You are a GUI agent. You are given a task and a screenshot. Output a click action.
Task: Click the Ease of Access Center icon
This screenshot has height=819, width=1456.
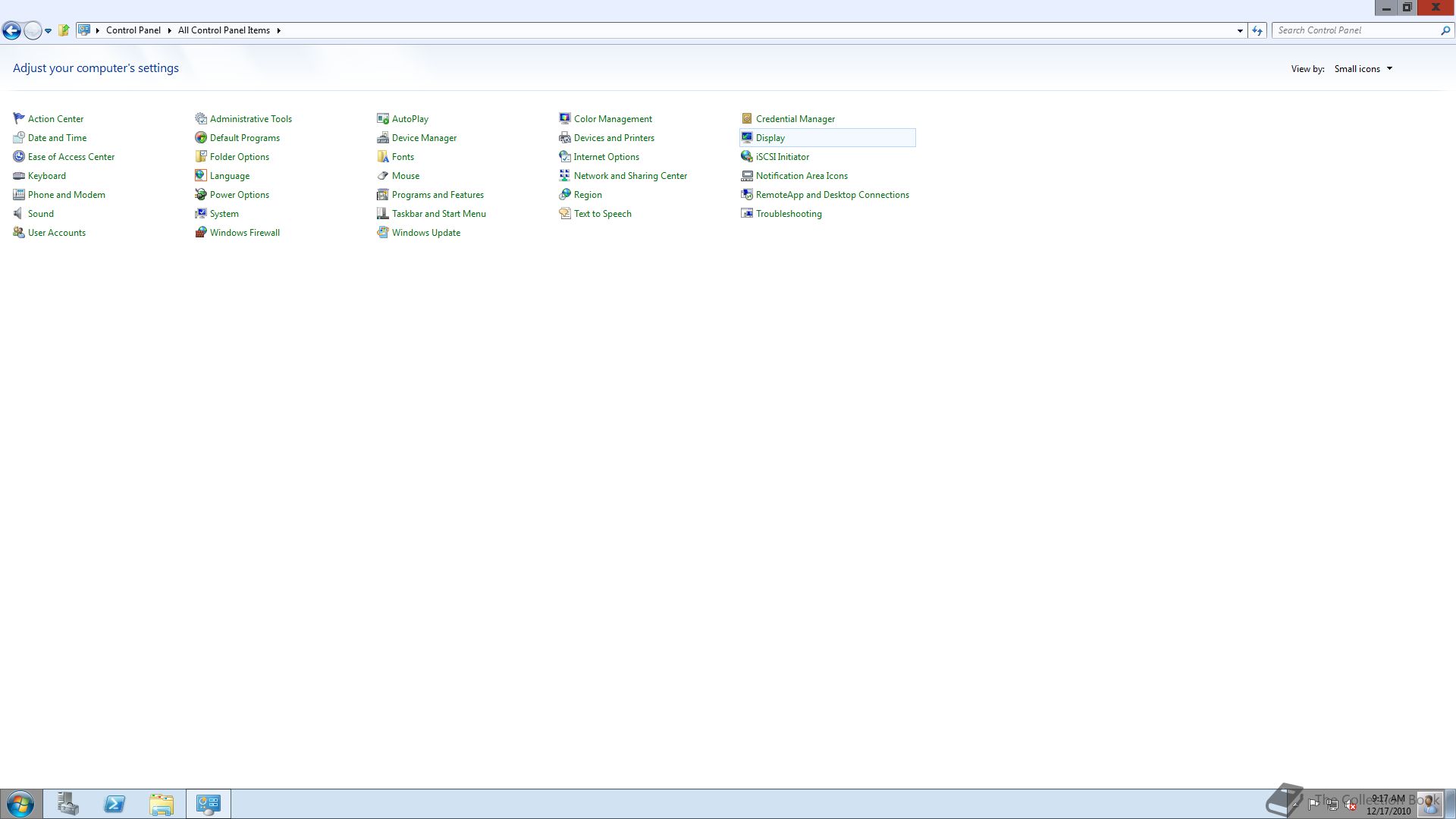[19, 156]
